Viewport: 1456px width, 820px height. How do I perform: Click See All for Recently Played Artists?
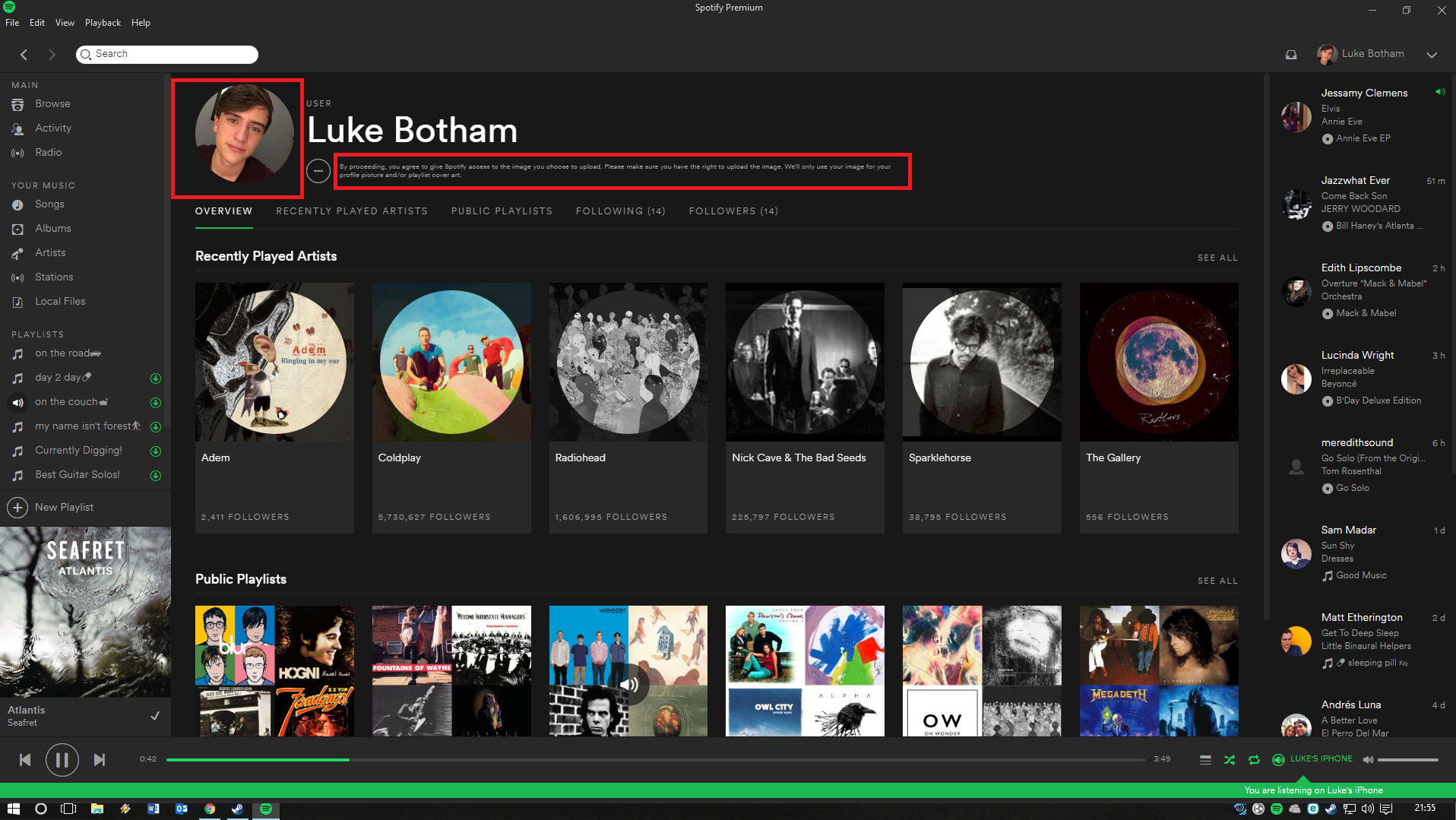(1217, 258)
